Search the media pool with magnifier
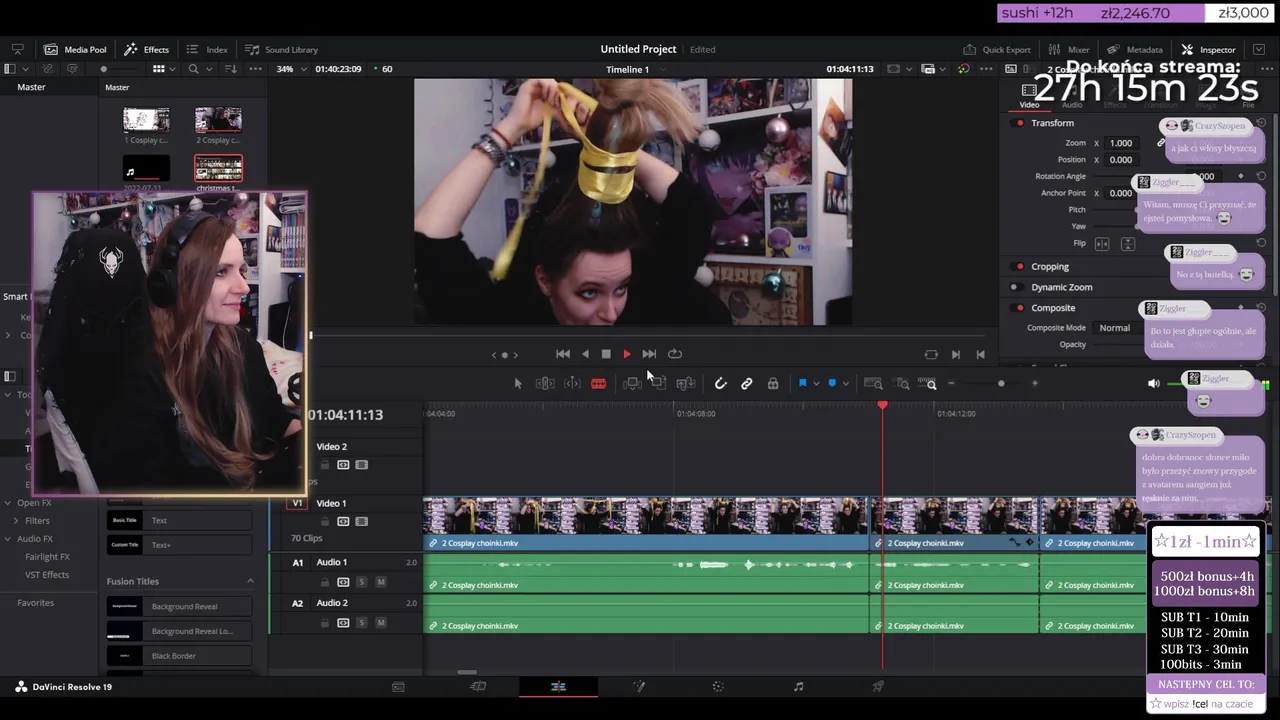Viewport: 1280px width, 720px height. click(x=194, y=69)
